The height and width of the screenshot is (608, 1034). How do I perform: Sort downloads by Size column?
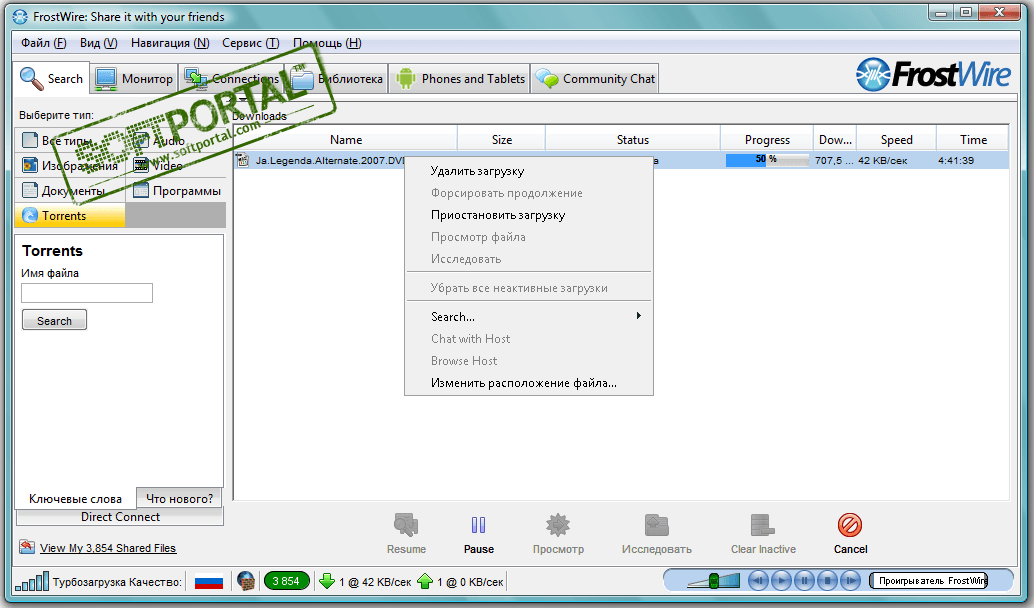click(501, 140)
